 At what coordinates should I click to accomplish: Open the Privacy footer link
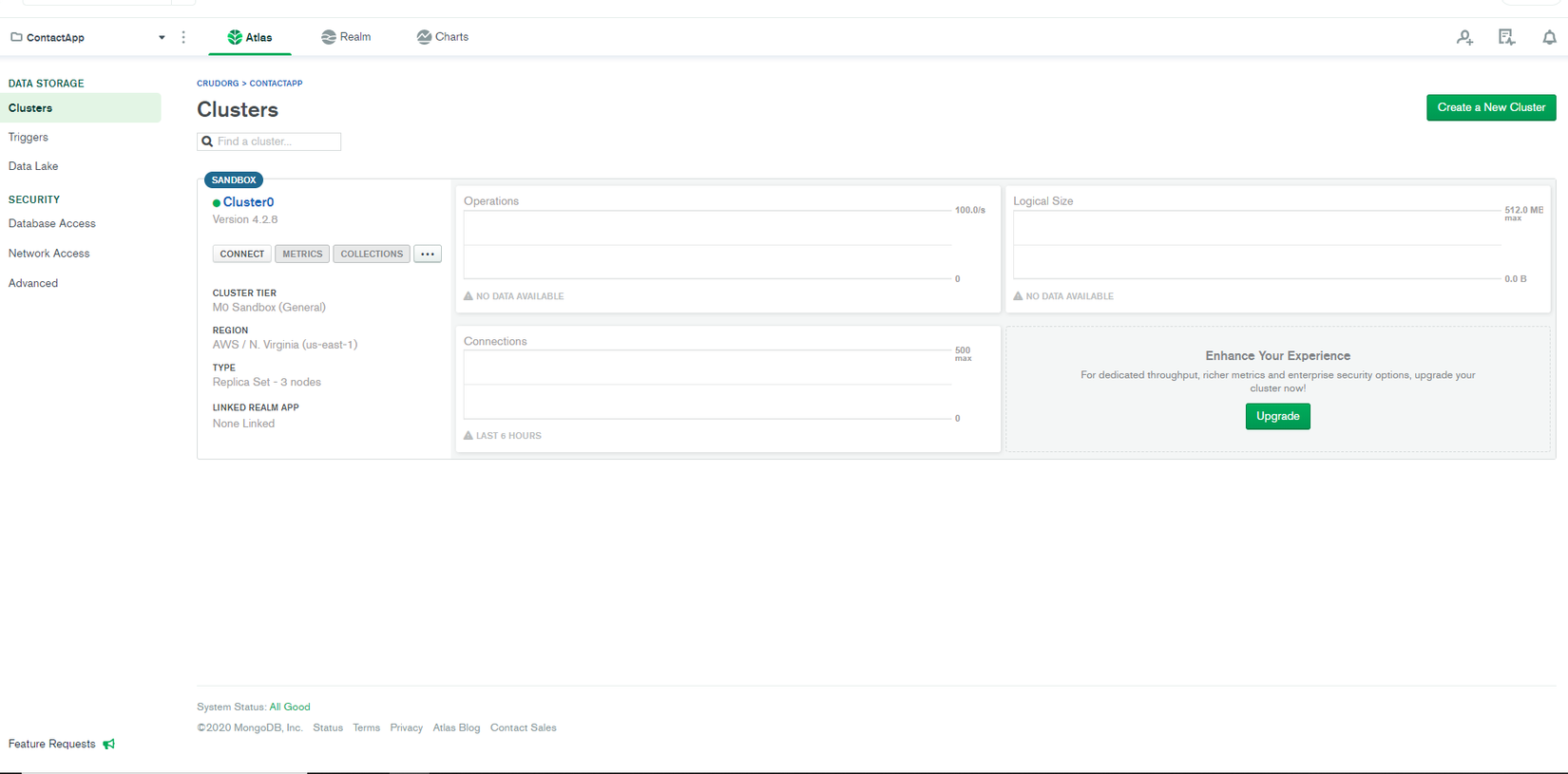(406, 727)
